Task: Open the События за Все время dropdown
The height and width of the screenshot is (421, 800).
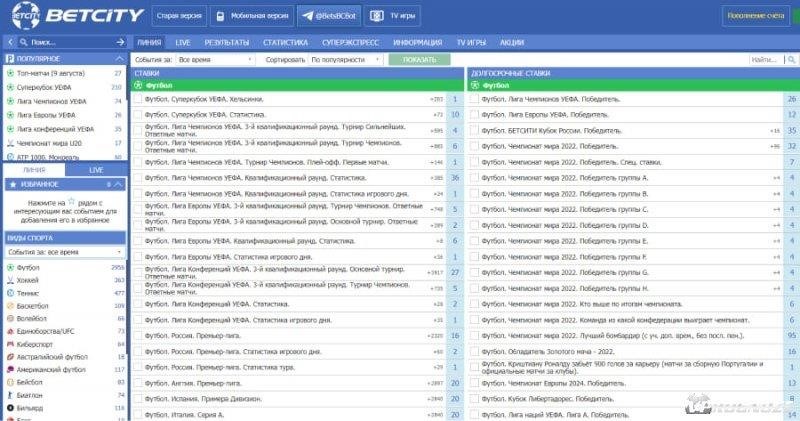Action: [x=215, y=60]
